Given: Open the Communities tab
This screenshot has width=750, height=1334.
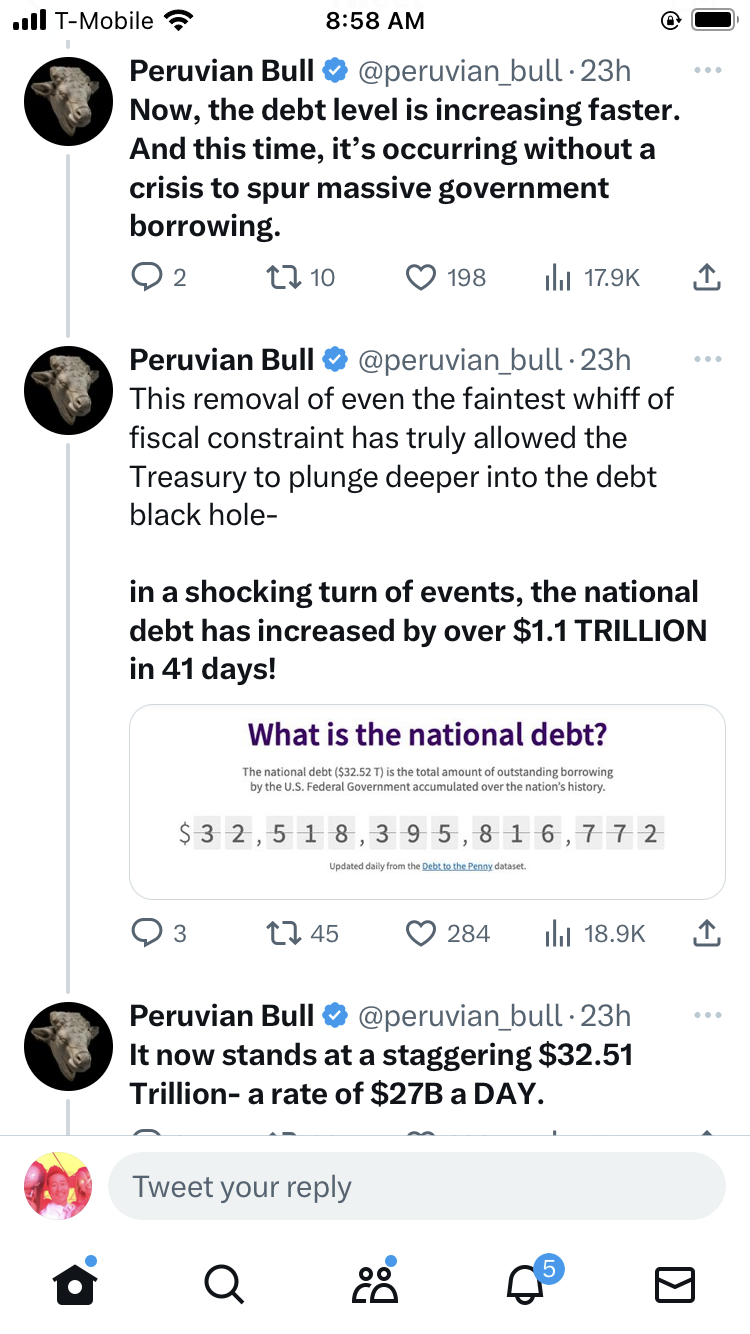Looking at the screenshot, I should pos(375,1284).
